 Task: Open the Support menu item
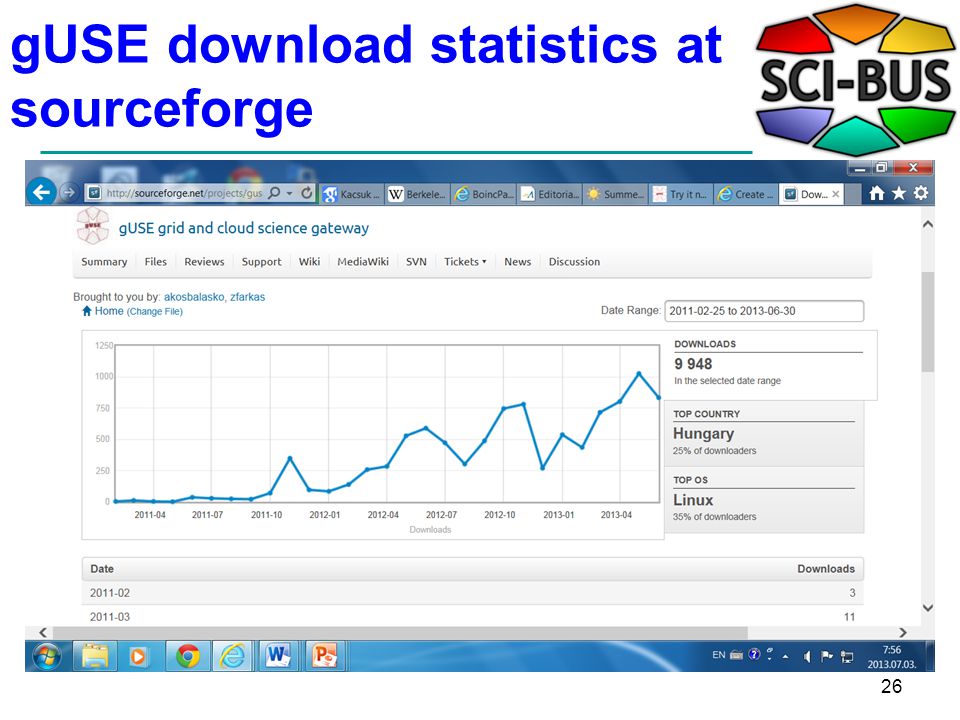(261, 262)
